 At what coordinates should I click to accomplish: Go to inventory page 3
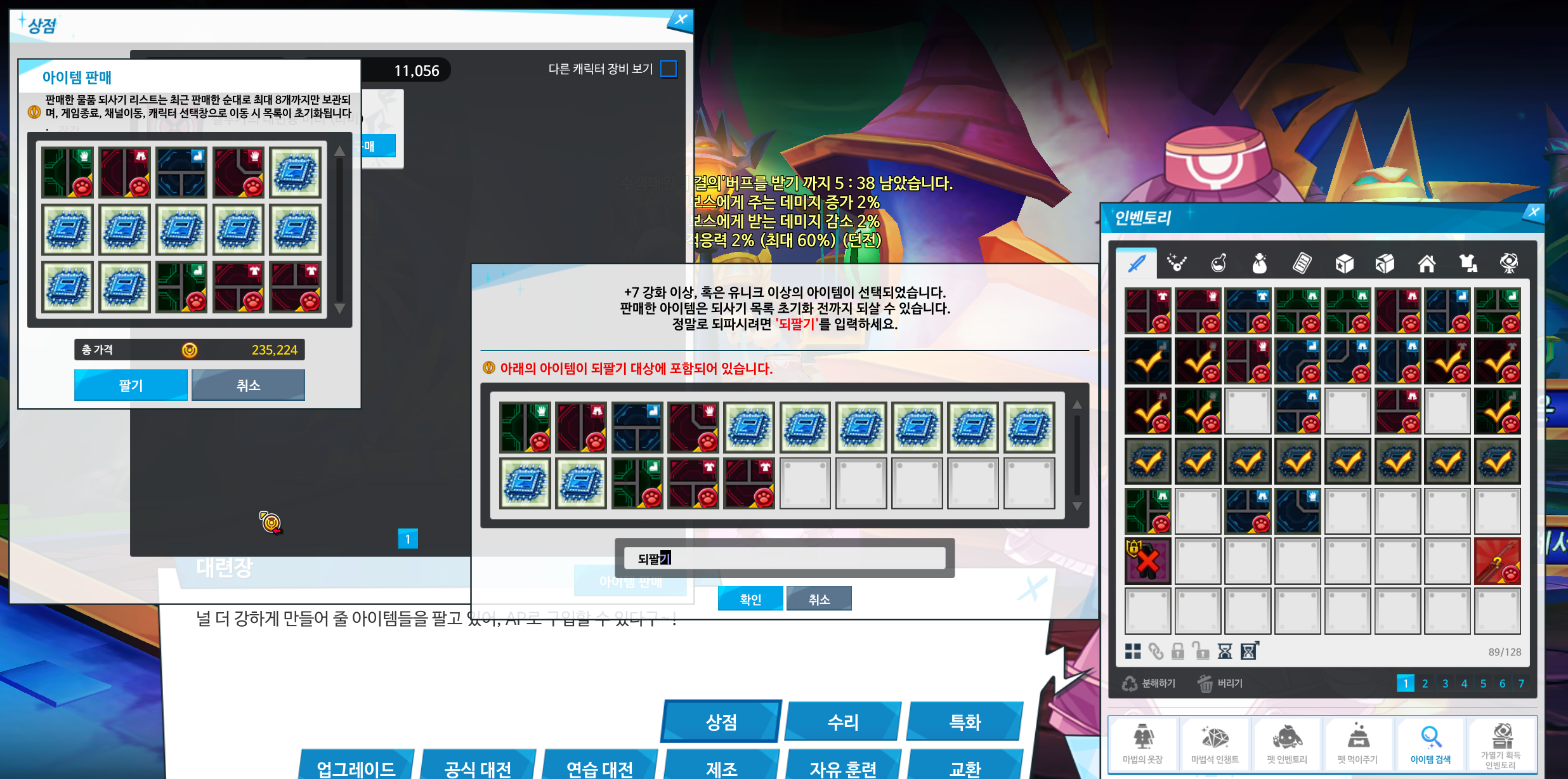1445,683
